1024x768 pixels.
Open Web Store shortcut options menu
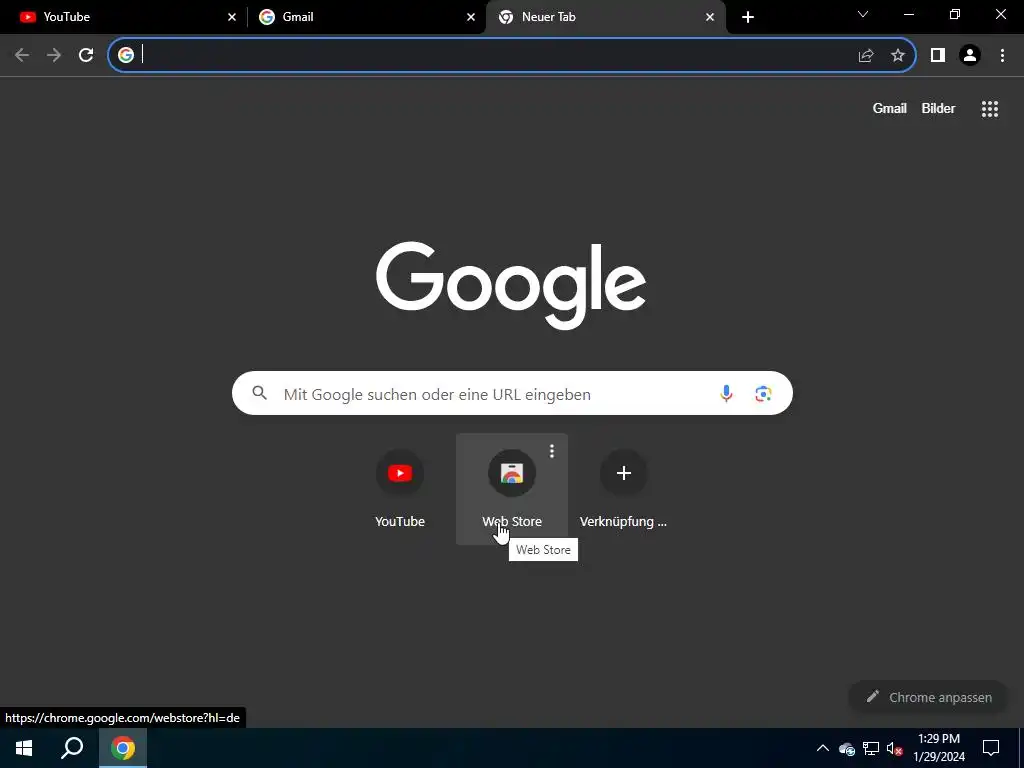pos(552,451)
